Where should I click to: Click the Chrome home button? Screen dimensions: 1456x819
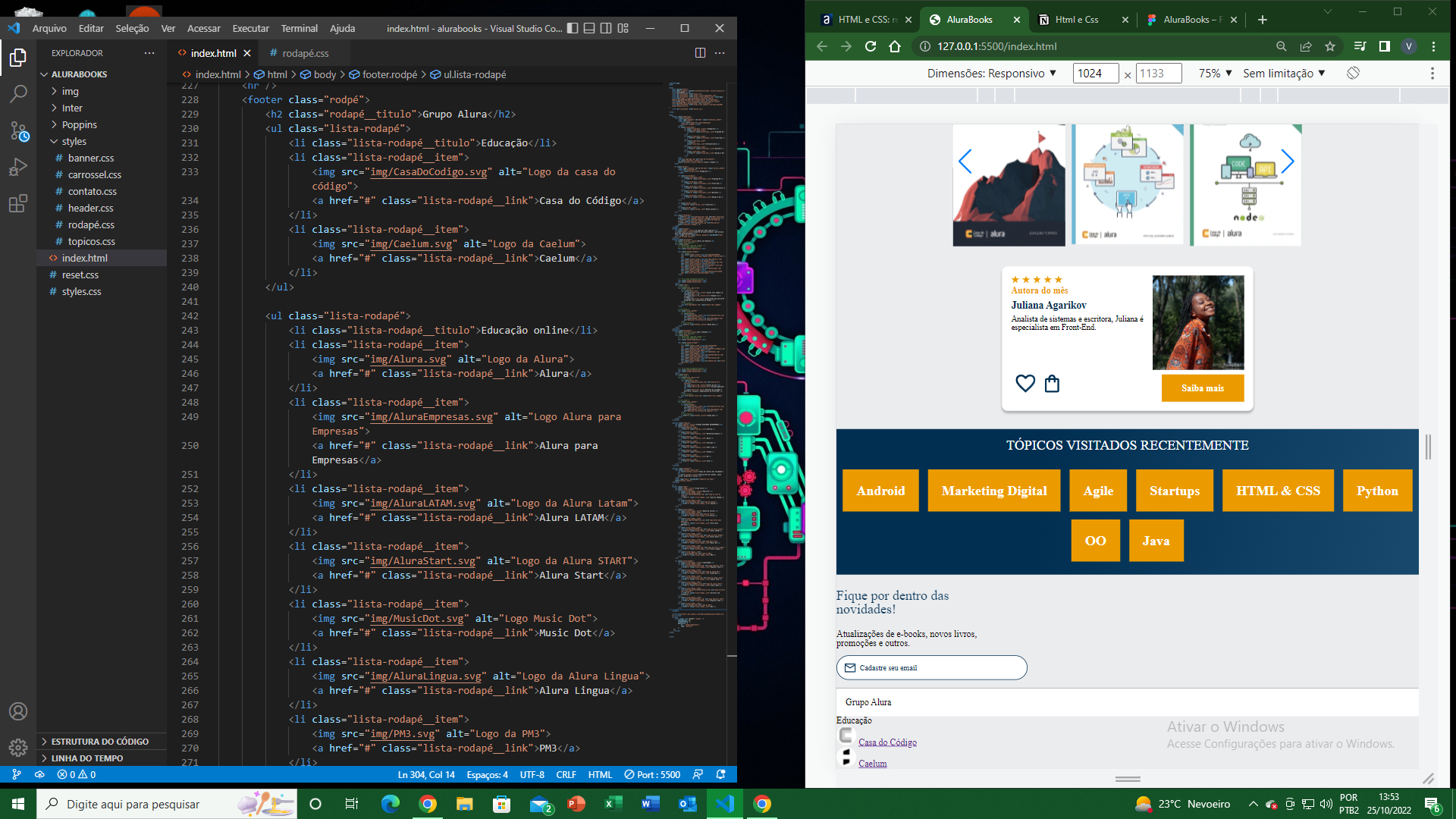[x=895, y=46]
